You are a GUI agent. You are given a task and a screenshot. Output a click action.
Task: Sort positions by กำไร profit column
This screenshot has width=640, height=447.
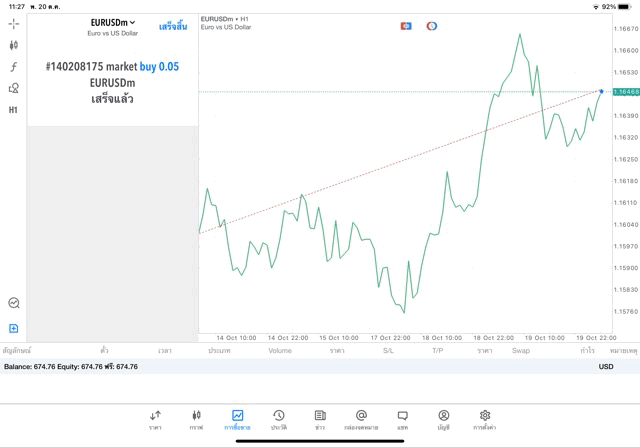pyautogui.click(x=587, y=351)
